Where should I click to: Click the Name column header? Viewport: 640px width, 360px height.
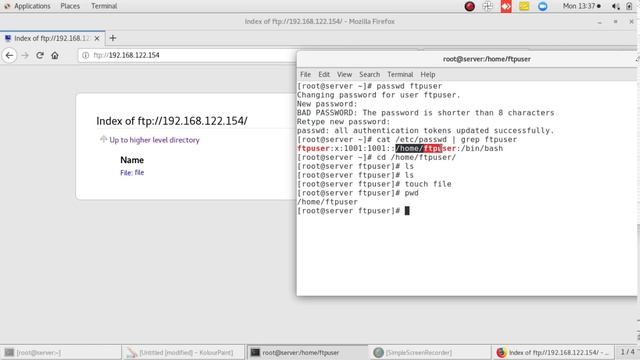132,160
